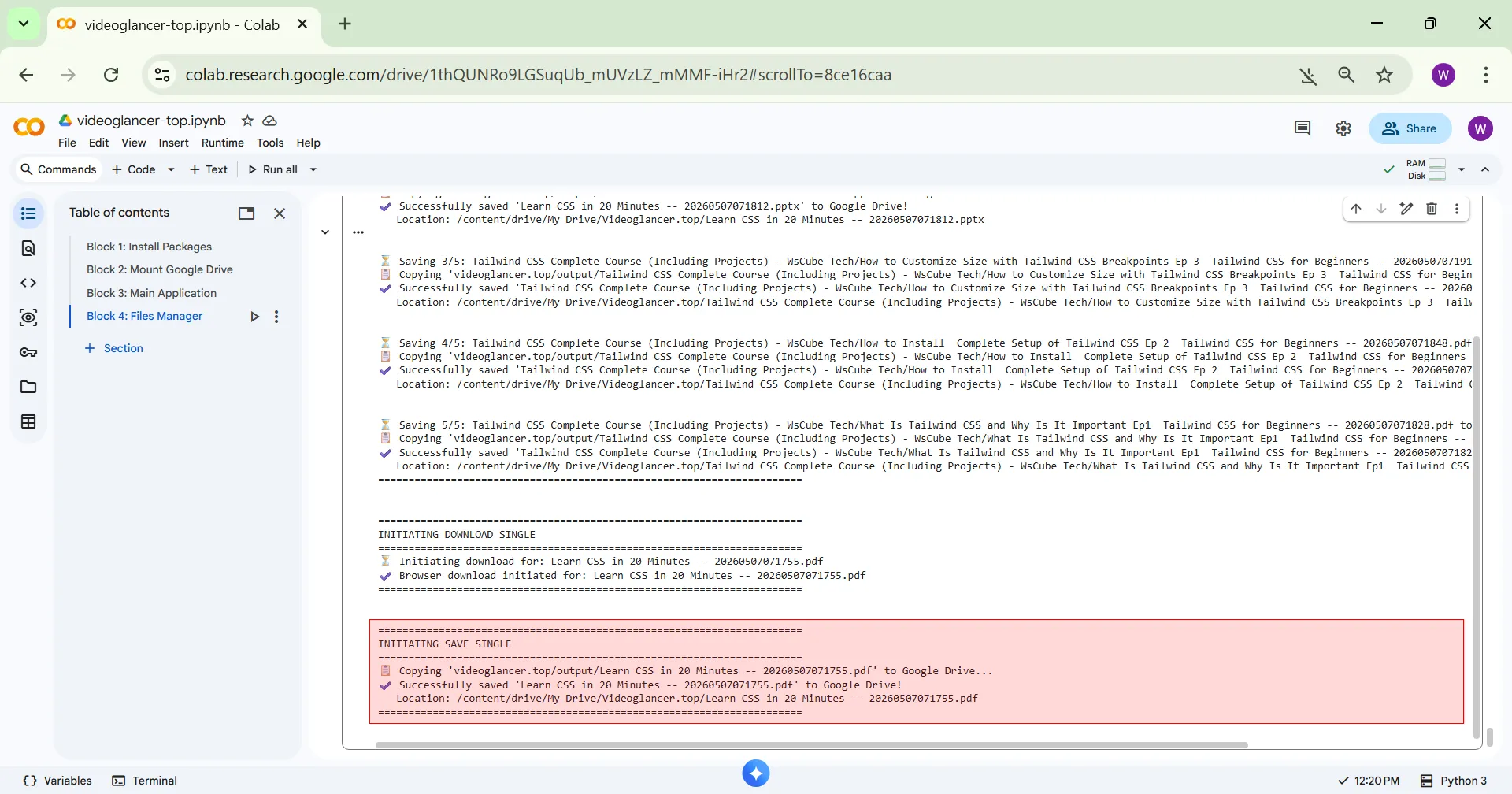Jump to Block 1: Install Packages
The width and height of the screenshot is (1512, 794).
[149, 247]
